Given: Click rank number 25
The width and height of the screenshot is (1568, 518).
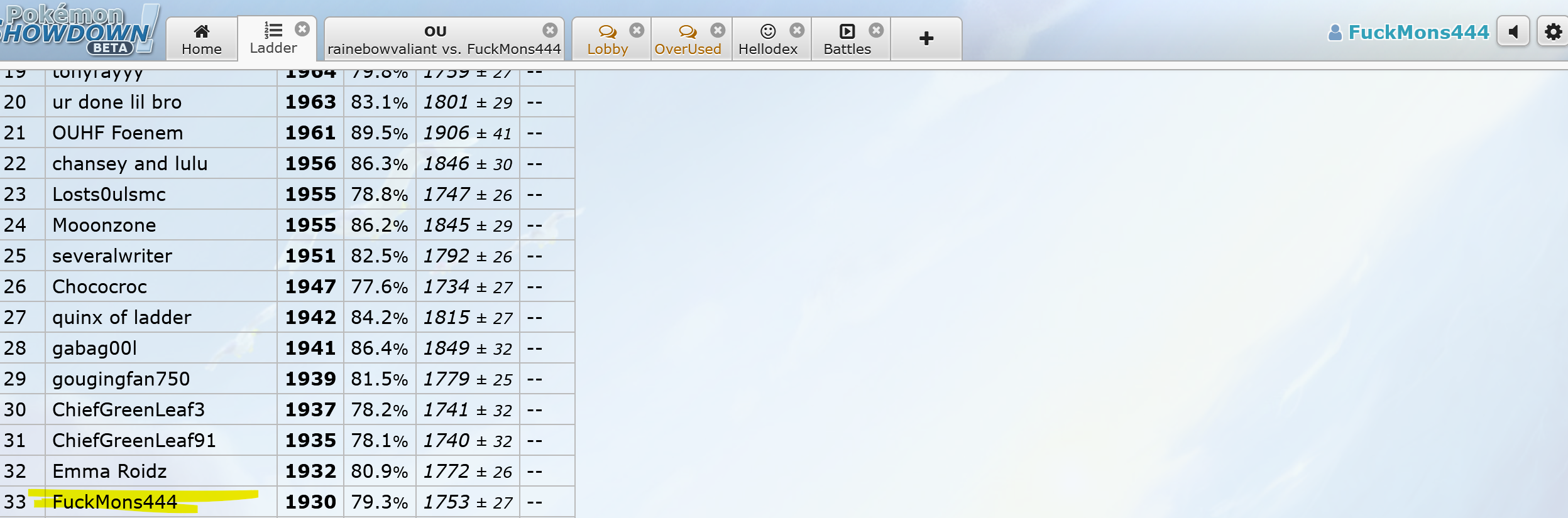Looking at the screenshot, I should 15,256.
